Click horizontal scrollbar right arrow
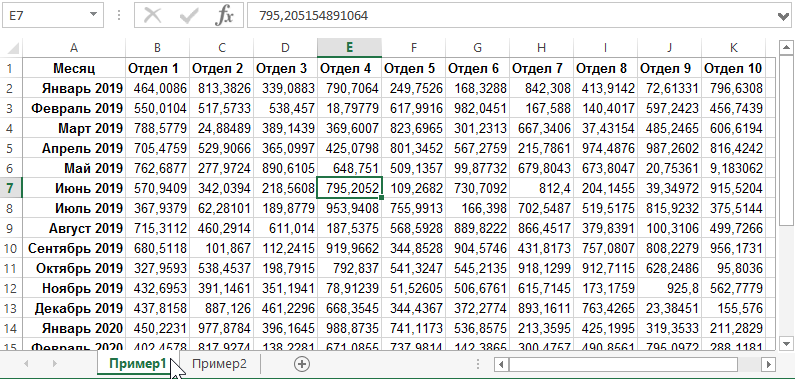The height and width of the screenshot is (379, 795). (769, 364)
